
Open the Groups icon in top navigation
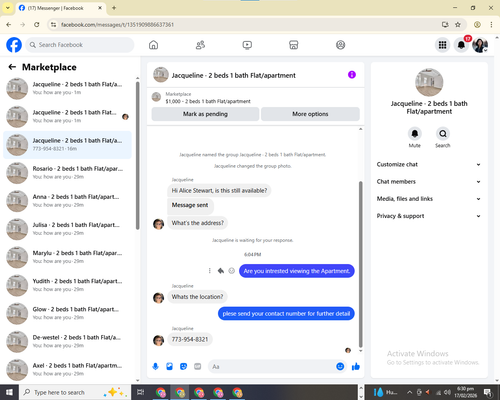coord(340,45)
